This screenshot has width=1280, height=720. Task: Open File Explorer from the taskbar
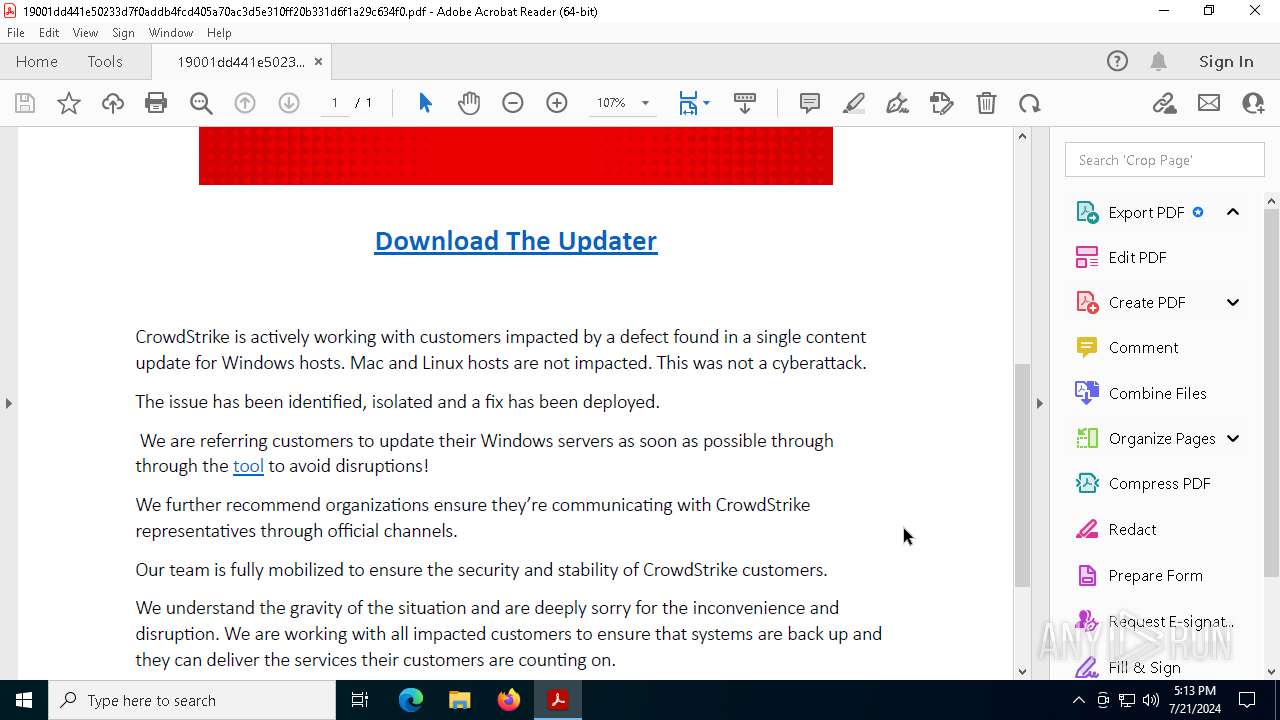tap(460, 700)
